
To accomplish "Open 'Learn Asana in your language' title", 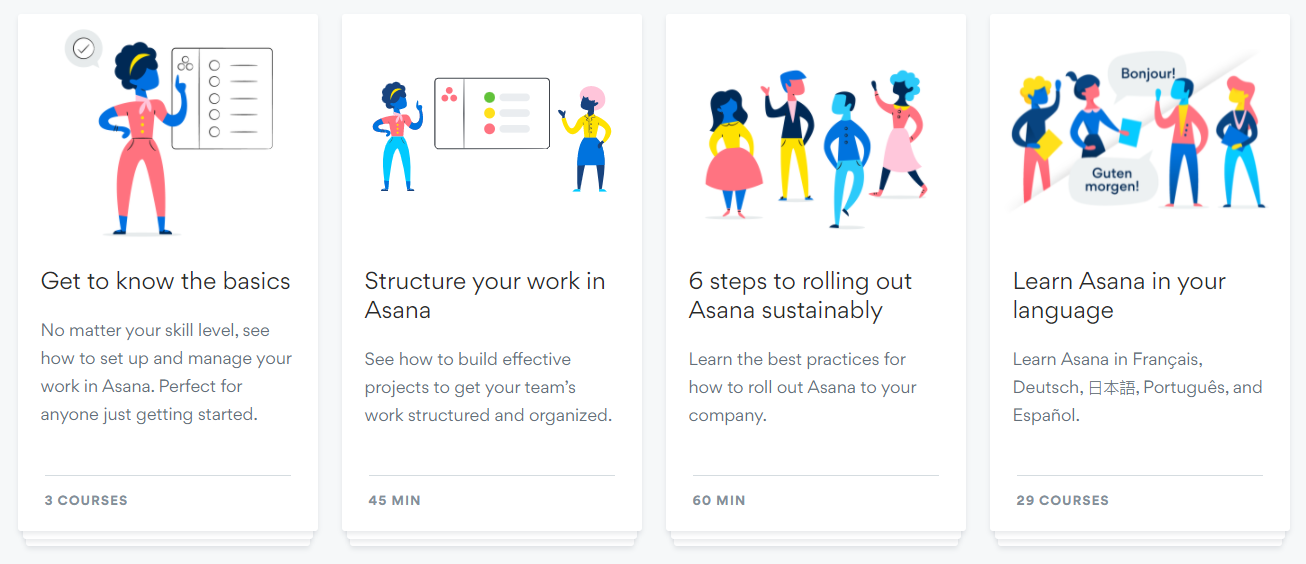I will (x=1119, y=295).
